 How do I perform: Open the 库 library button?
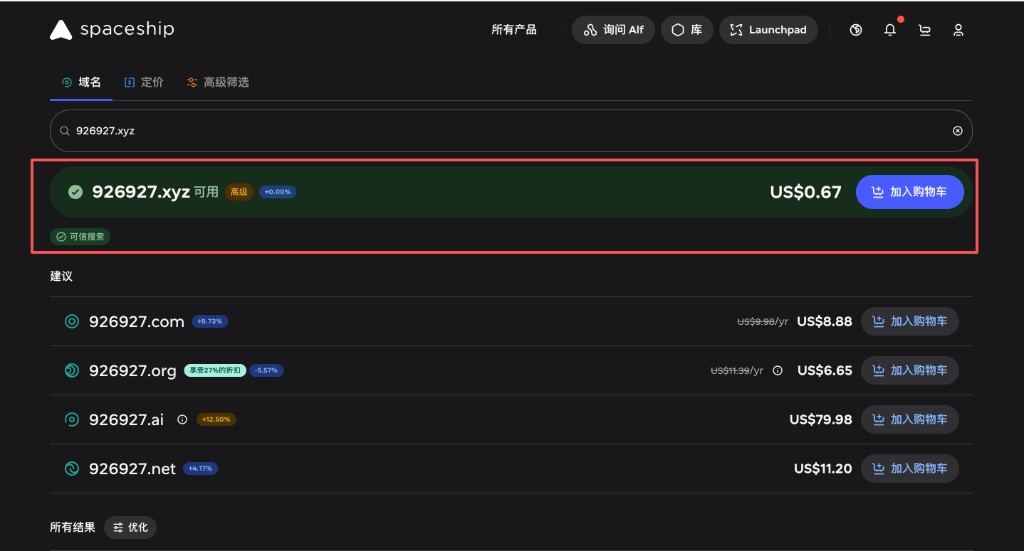point(686,30)
